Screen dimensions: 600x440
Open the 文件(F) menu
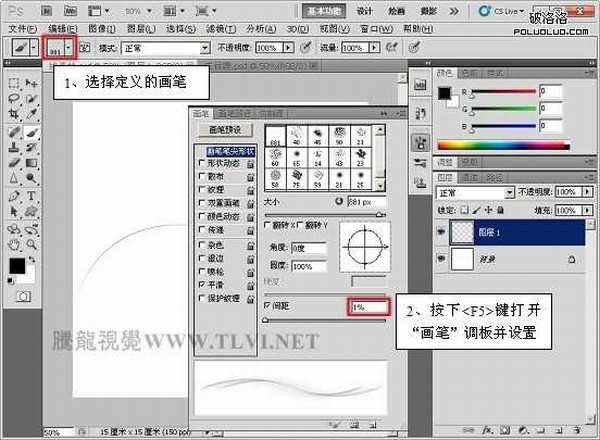[x=22, y=29]
